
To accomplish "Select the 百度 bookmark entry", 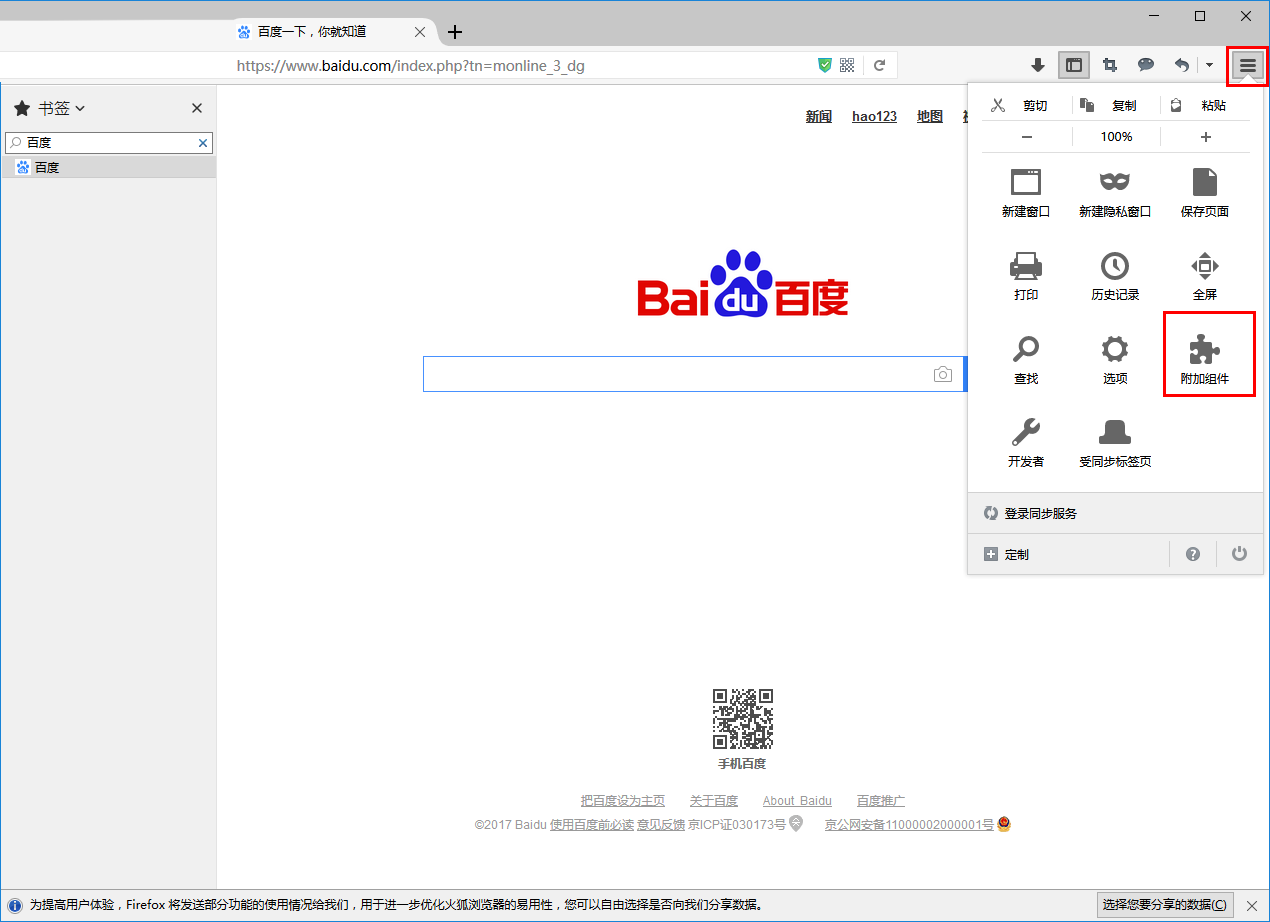I will (108, 167).
